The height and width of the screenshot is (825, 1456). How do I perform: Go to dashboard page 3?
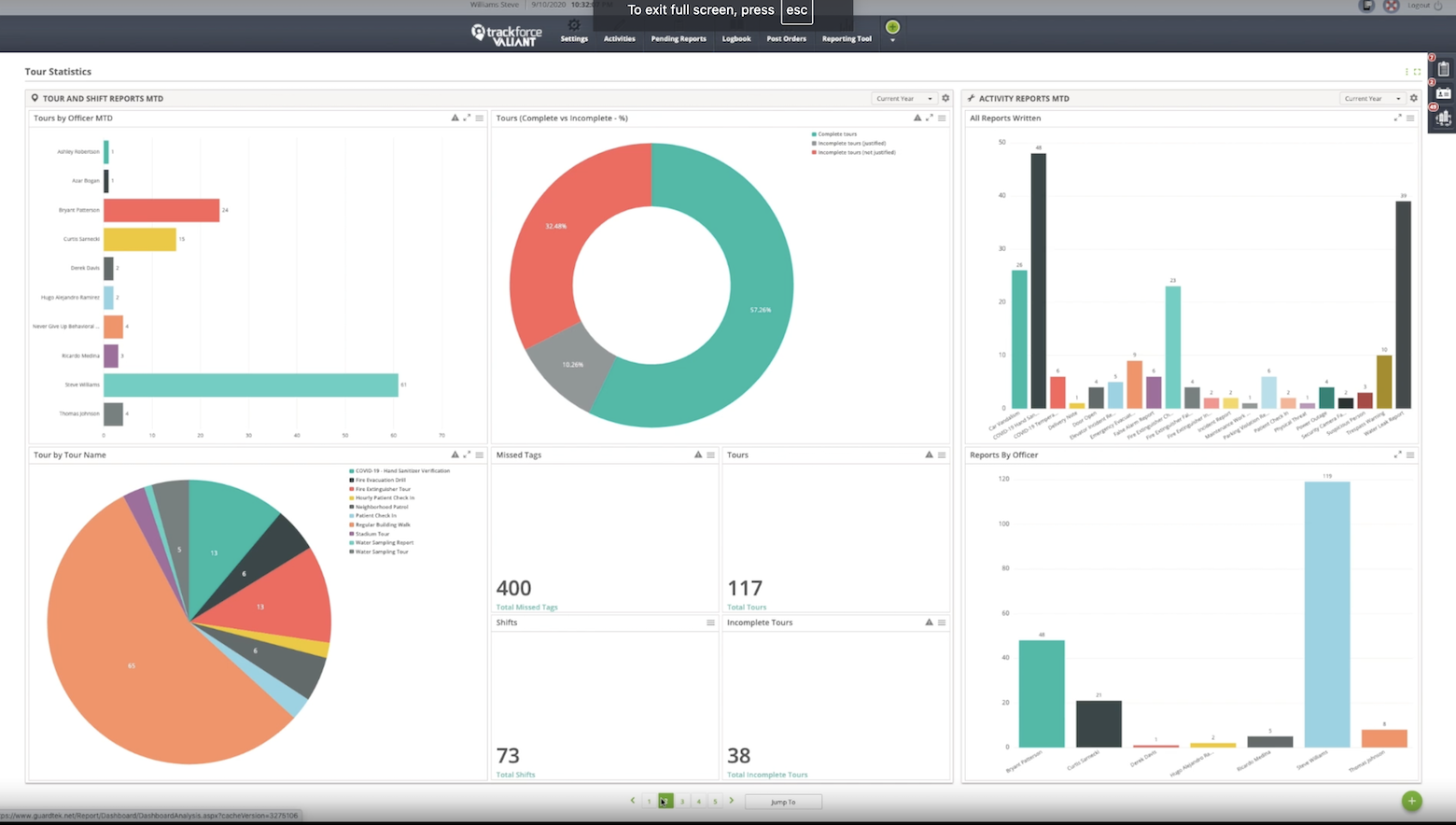682,802
